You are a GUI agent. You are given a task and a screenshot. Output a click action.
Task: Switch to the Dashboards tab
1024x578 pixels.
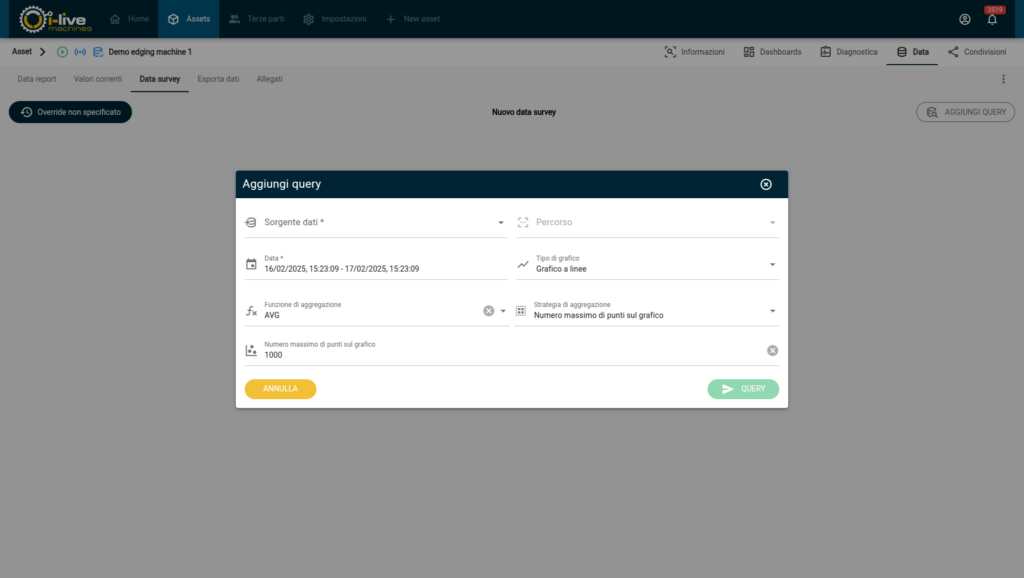pos(772,52)
